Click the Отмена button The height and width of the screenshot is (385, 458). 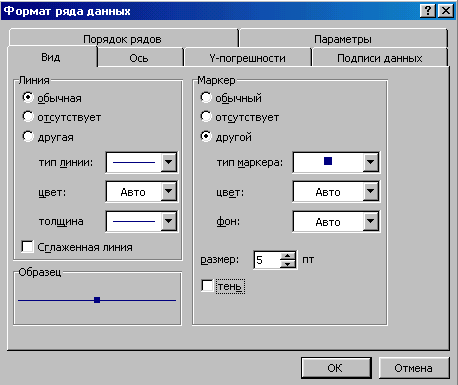[414, 368]
